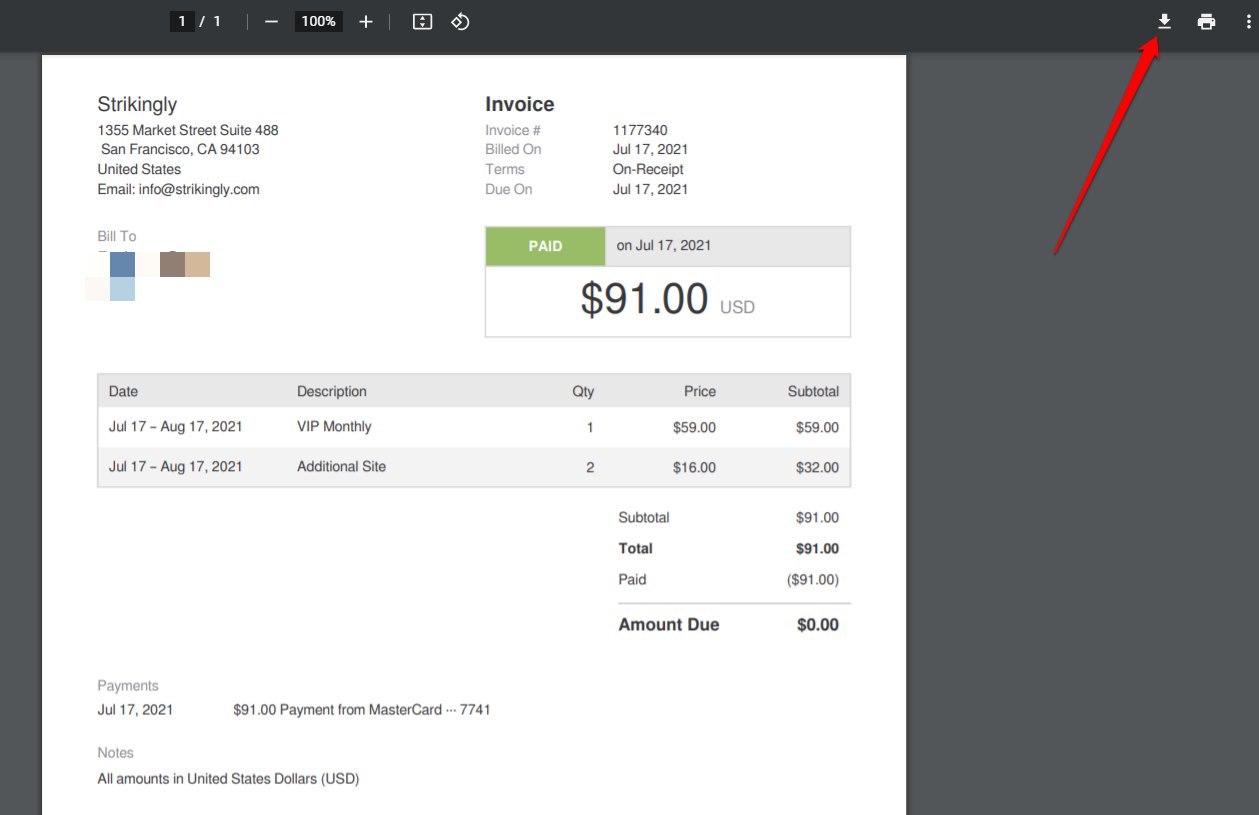Click the Description column header
Image resolution: width=1259 pixels, height=815 pixels.
332,391
